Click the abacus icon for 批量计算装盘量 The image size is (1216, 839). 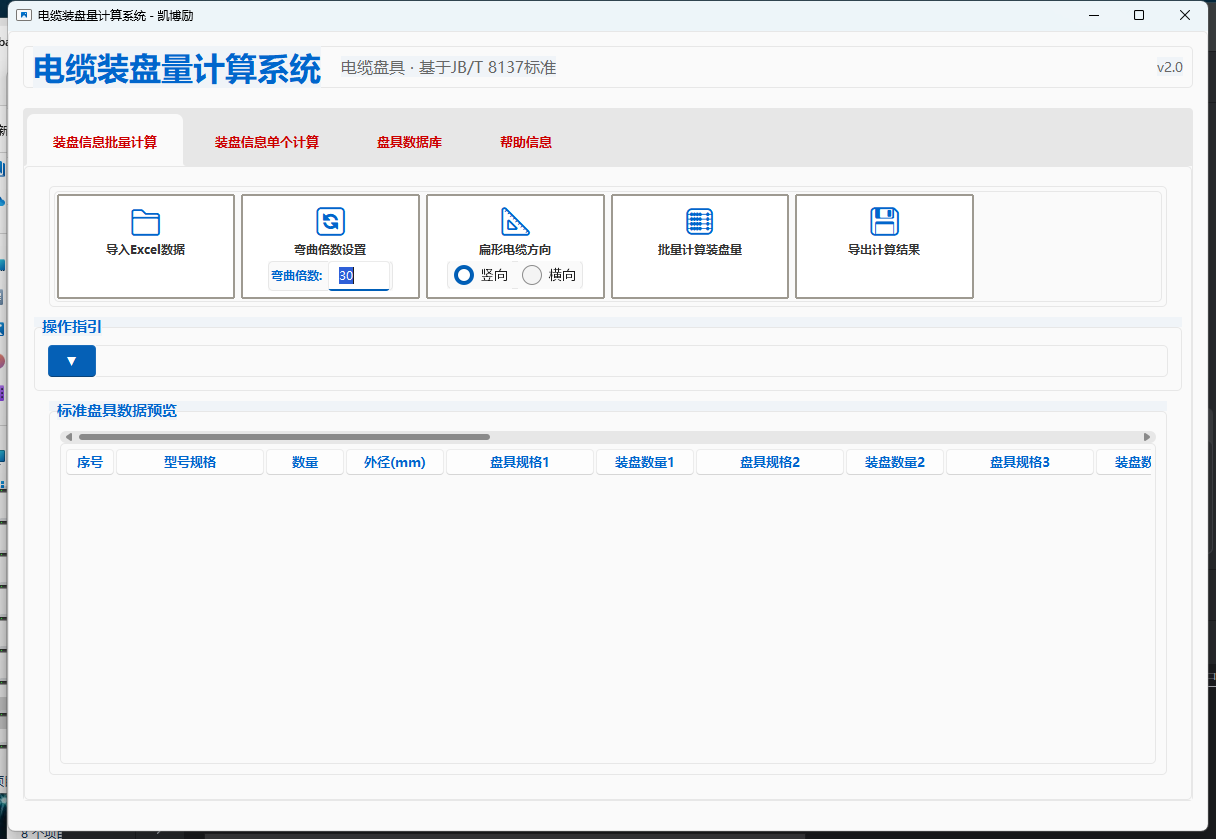(x=700, y=221)
